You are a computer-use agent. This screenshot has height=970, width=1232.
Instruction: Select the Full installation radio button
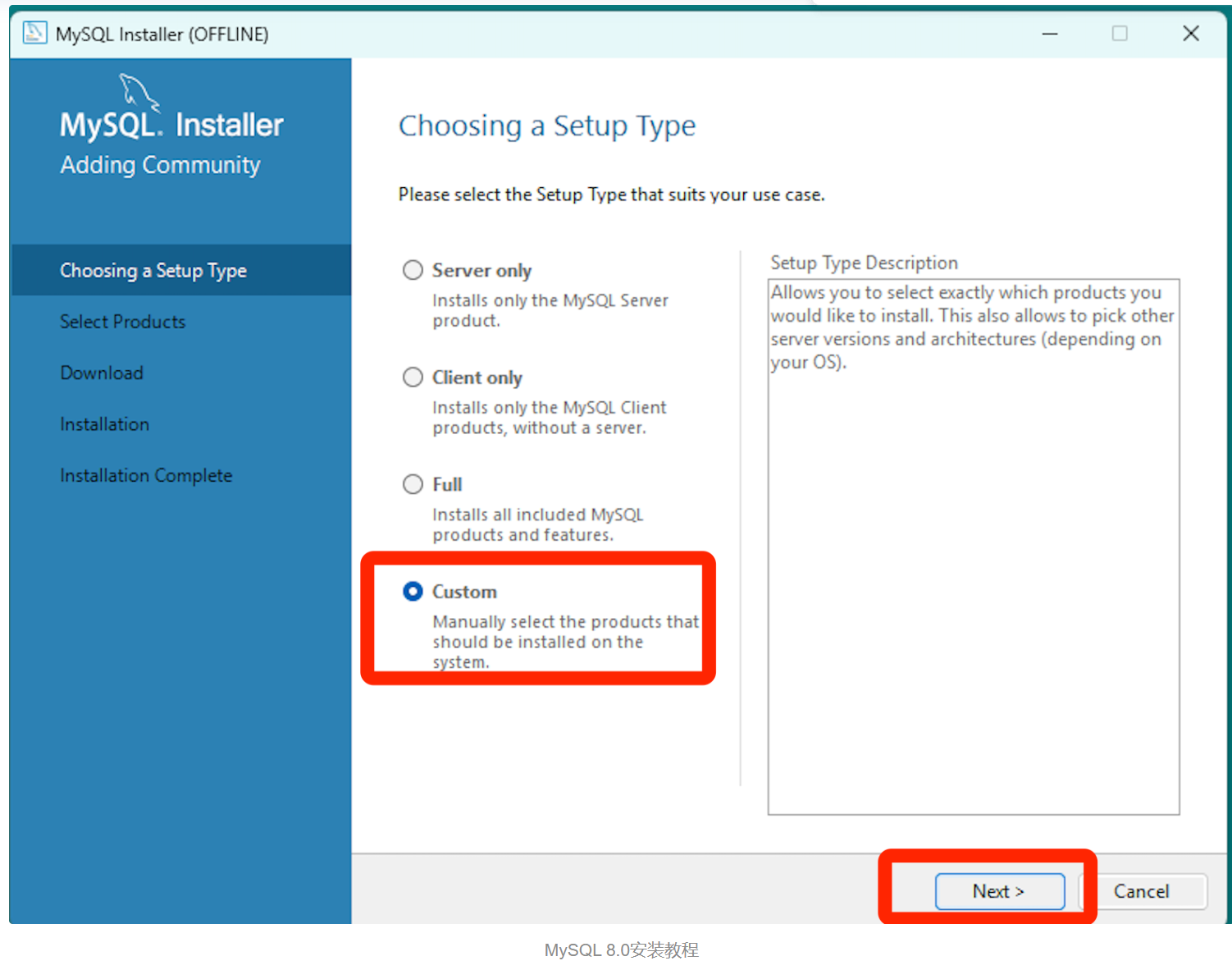point(413,484)
